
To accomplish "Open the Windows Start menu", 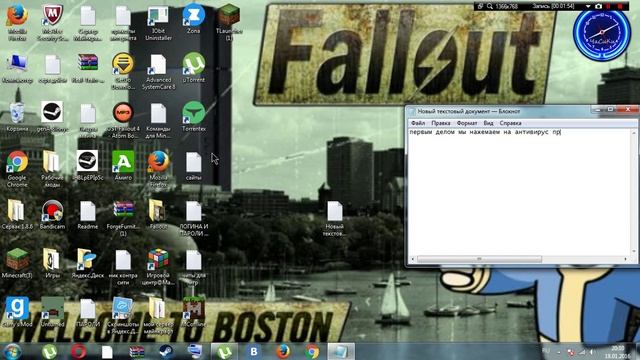I will 13,351.
